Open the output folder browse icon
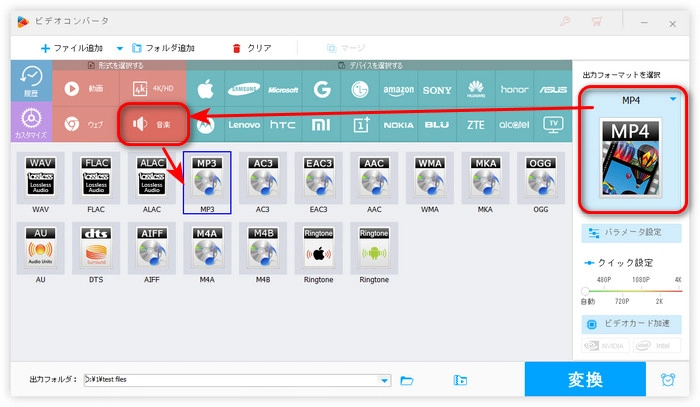Viewport: 700px width, 407px height. click(407, 380)
